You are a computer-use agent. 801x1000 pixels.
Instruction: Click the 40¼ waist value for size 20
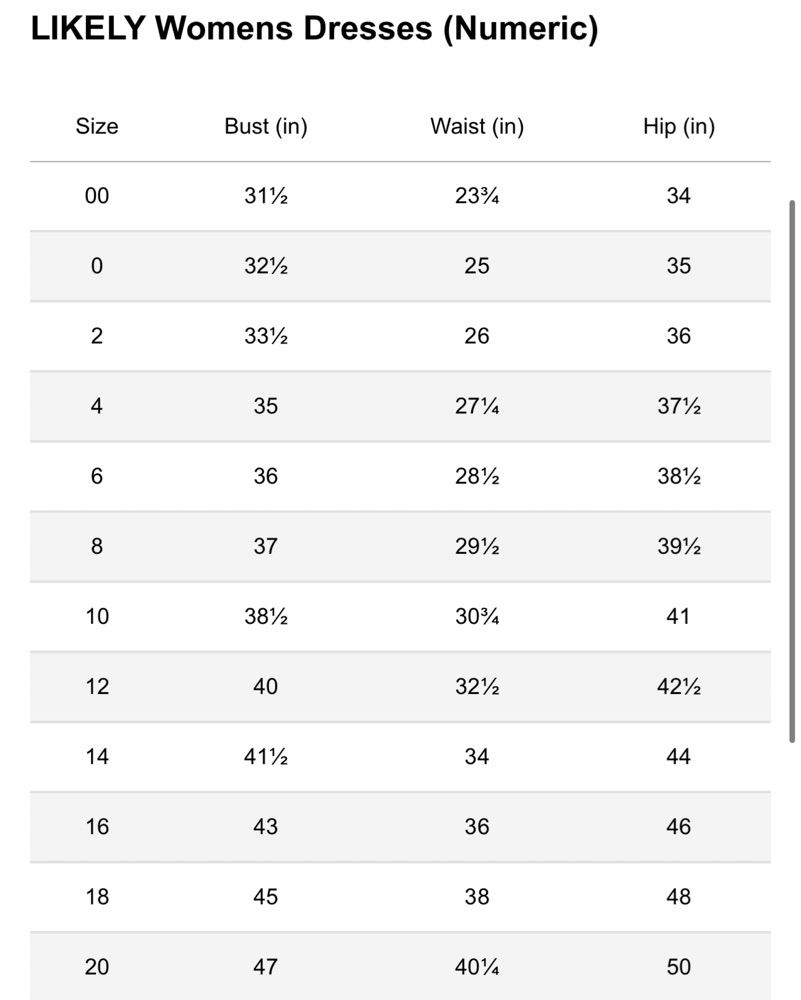tap(477, 967)
